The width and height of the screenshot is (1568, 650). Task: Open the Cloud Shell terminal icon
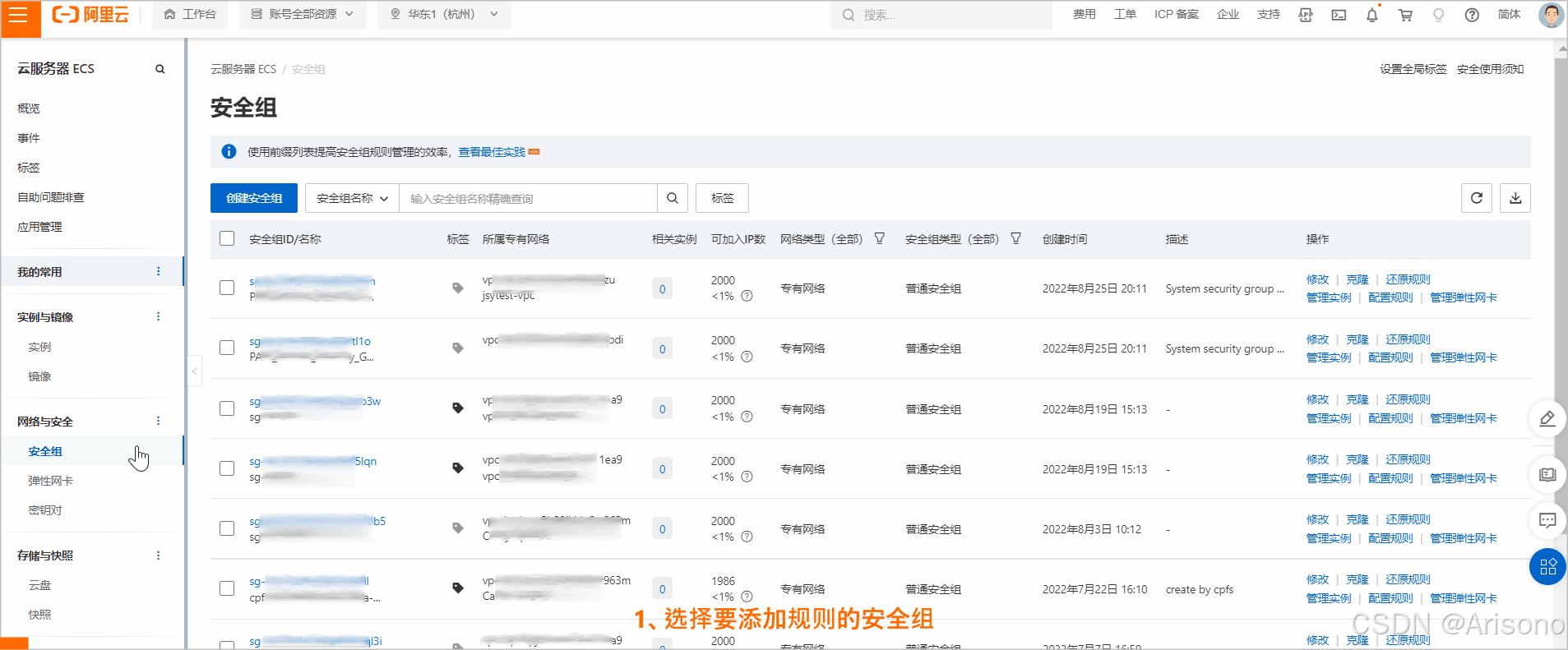pos(1339,15)
